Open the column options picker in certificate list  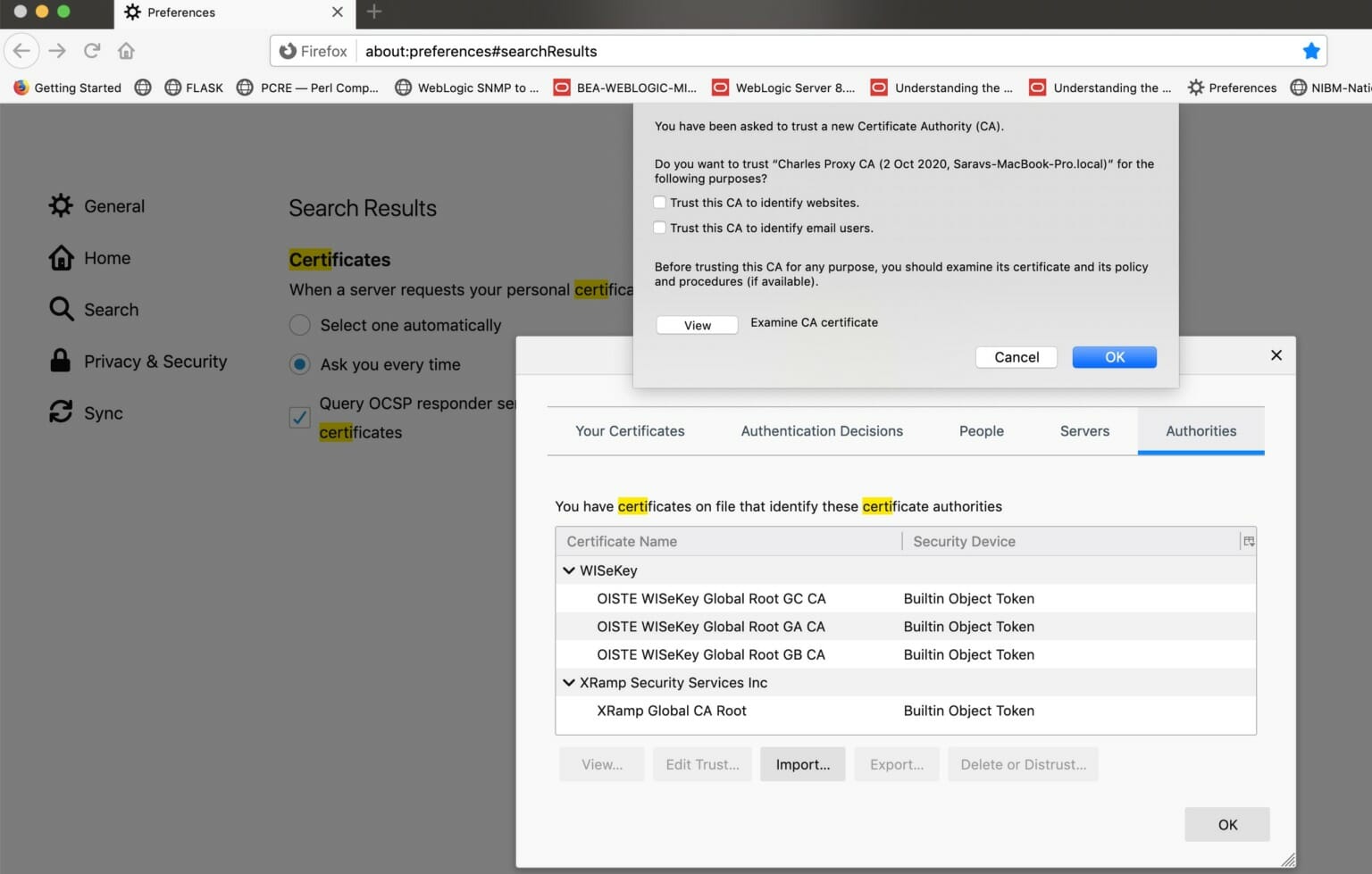[x=1248, y=540]
